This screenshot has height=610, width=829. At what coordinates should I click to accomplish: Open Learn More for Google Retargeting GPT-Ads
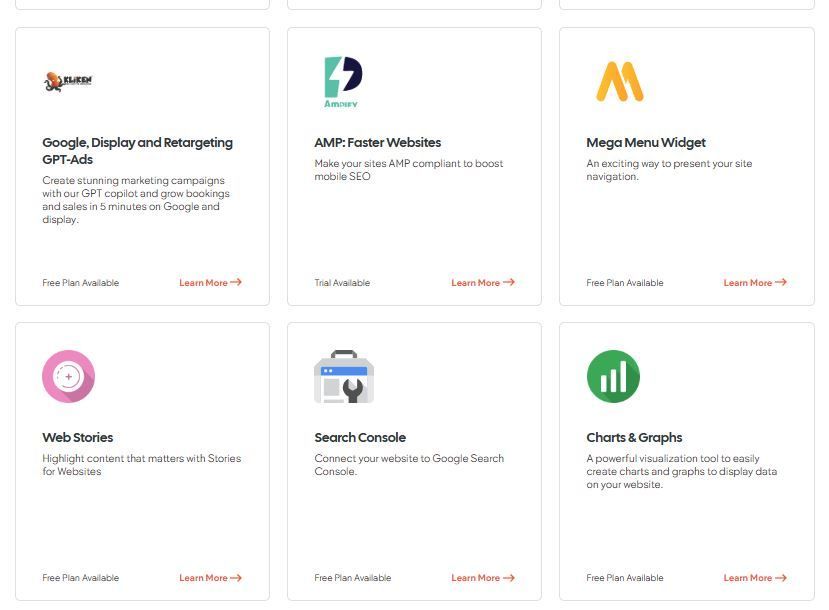click(x=210, y=283)
